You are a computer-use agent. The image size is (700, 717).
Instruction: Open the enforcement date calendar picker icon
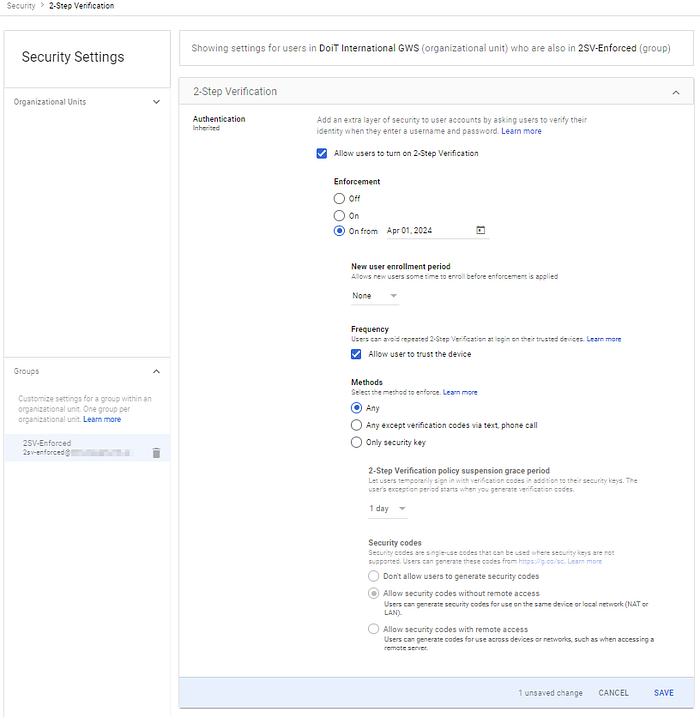[480, 230]
